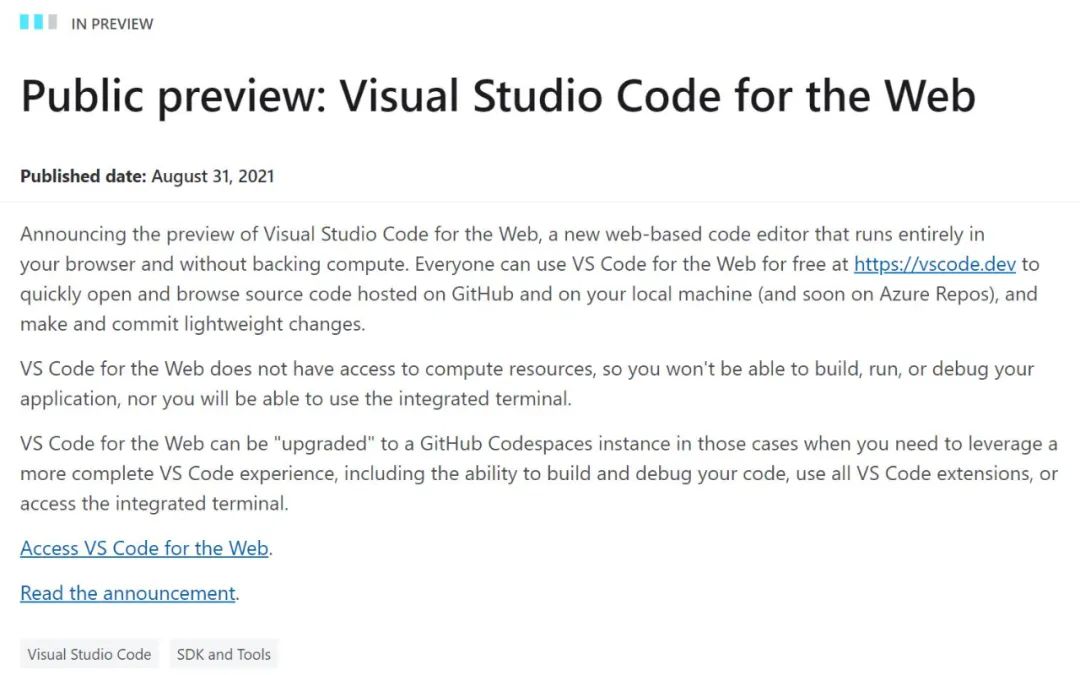Open Access VS Code for the Web link
1080x675 pixels.
pos(144,548)
